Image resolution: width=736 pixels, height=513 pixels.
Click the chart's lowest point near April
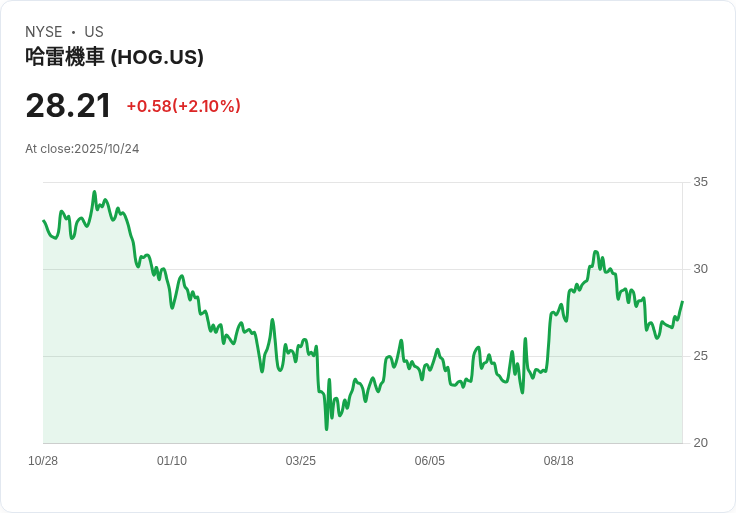point(327,429)
